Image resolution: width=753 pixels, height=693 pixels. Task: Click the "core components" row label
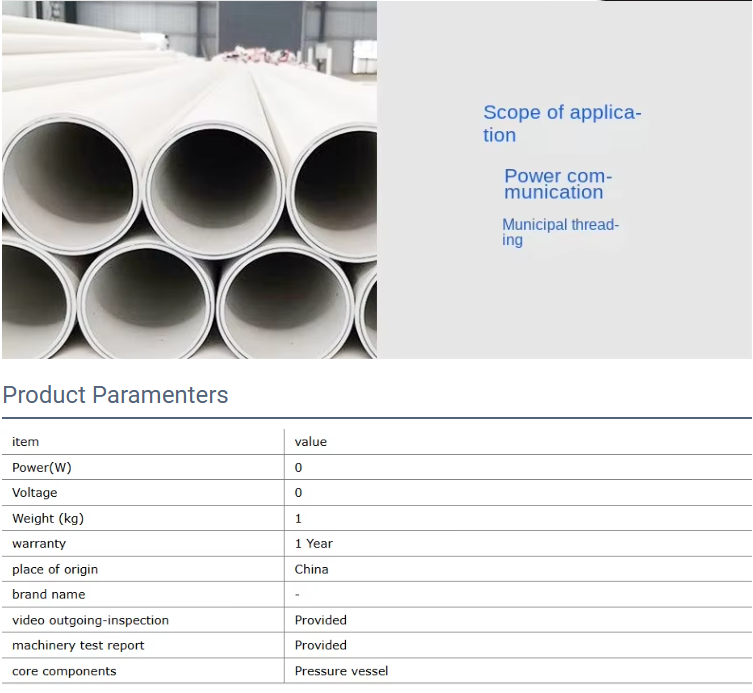click(x=64, y=671)
